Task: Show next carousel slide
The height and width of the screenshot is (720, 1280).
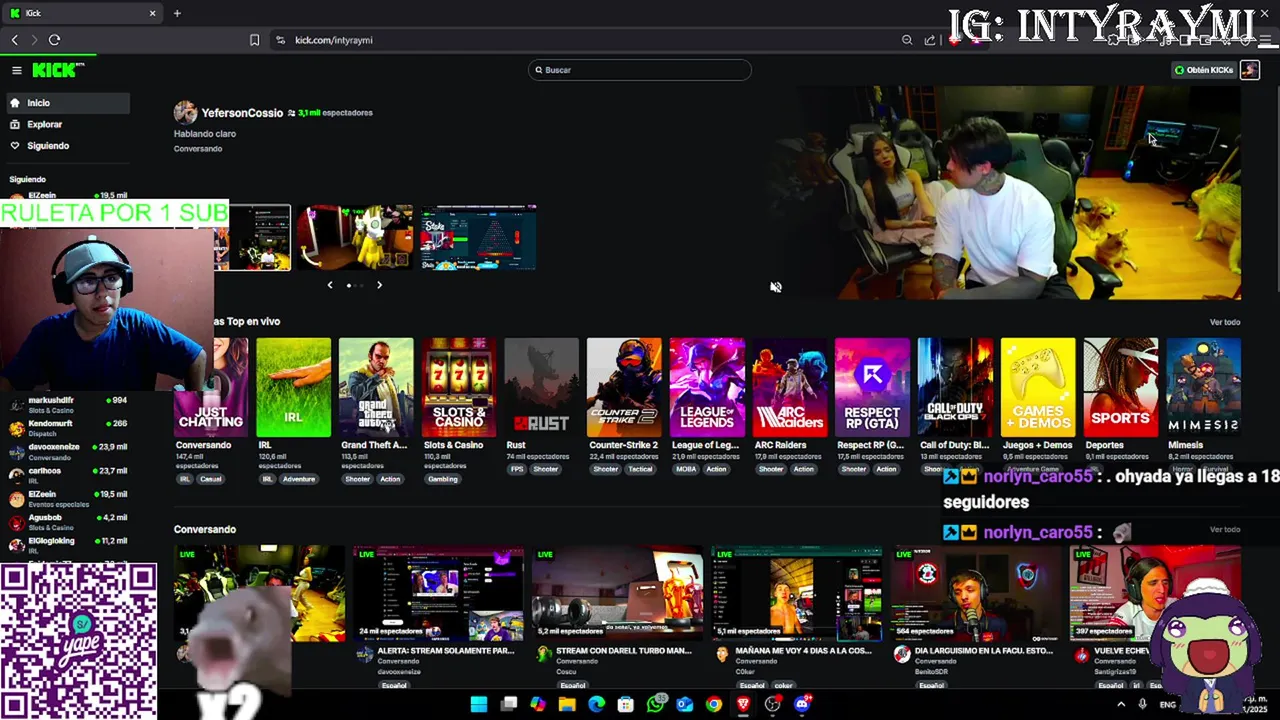Action: click(379, 285)
